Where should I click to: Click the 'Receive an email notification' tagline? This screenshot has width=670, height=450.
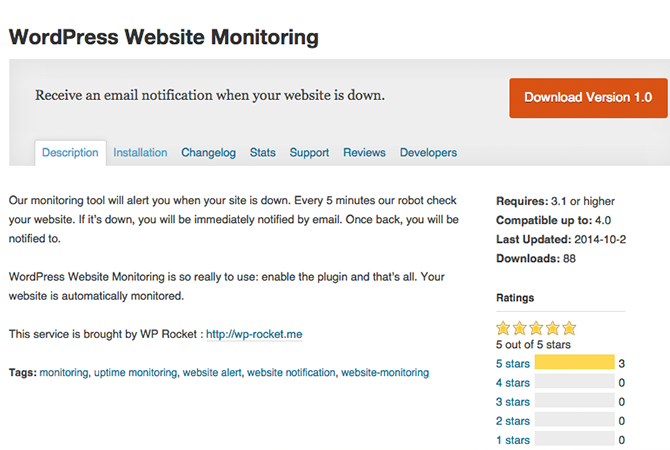pyautogui.click(x=210, y=95)
